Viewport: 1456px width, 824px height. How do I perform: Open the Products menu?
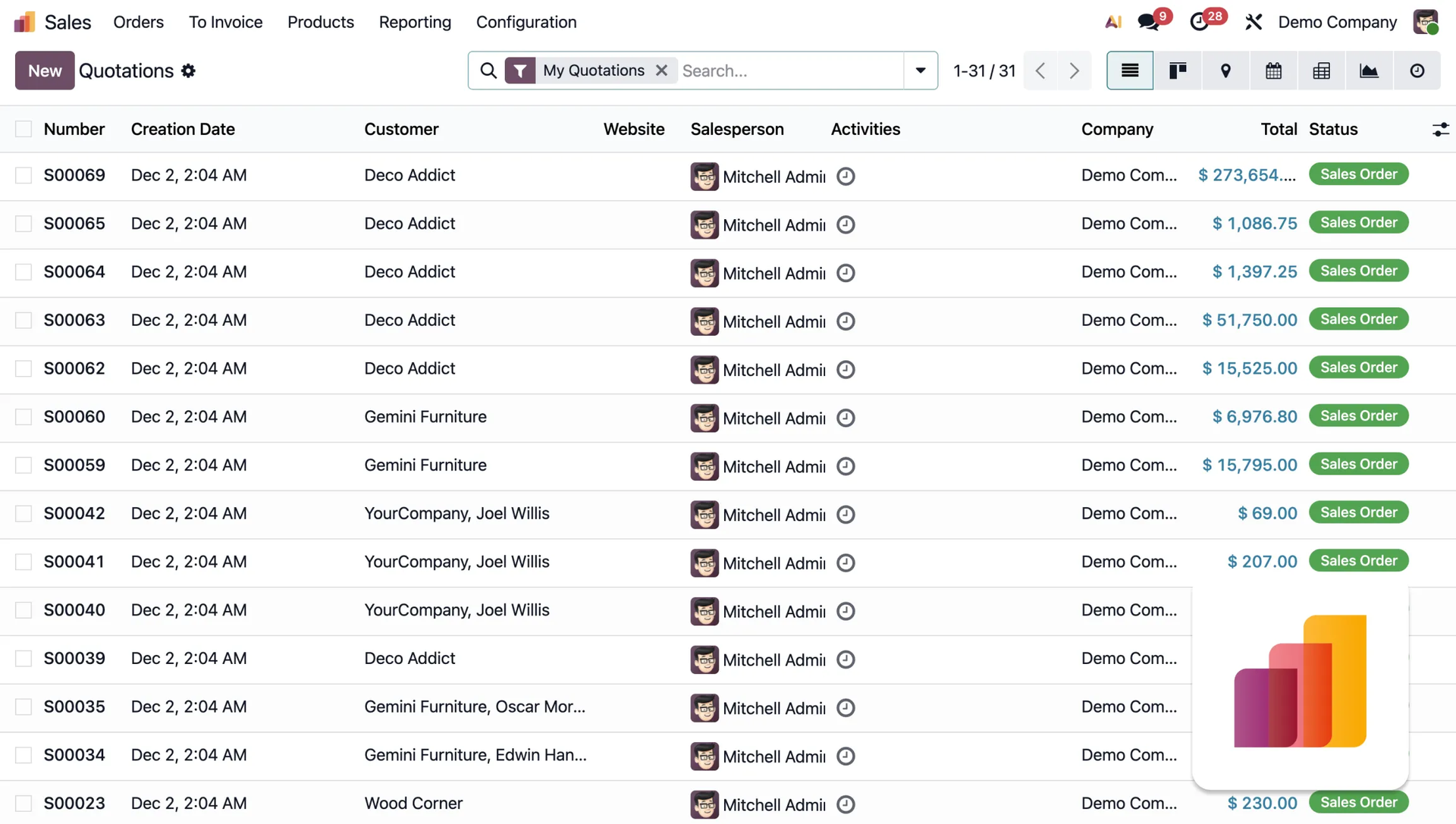tap(321, 22)
